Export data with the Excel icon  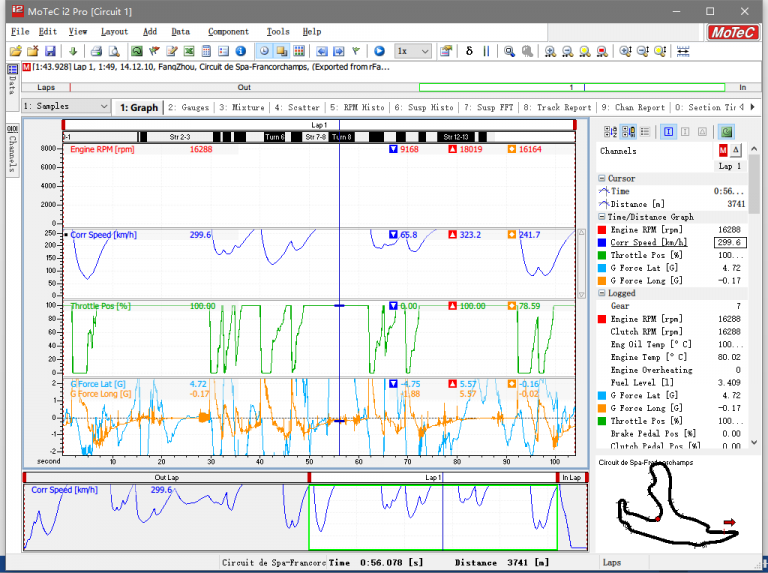(x=189, y=51)
